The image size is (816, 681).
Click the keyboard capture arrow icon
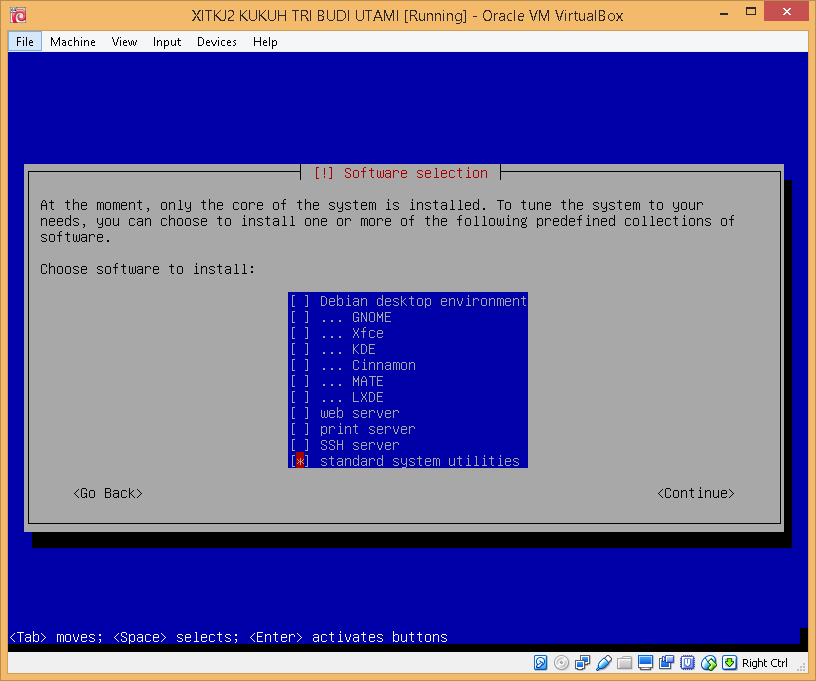[730, 663]
